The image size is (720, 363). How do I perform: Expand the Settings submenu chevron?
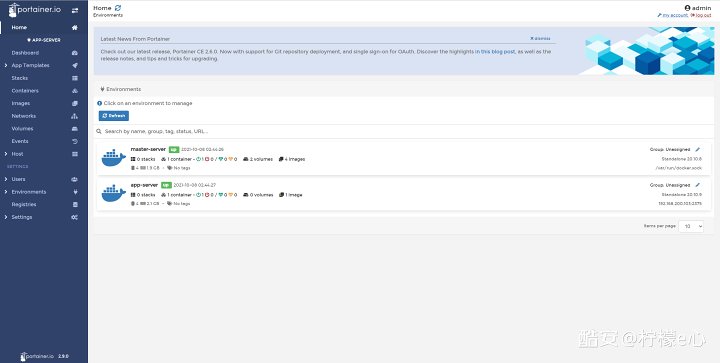pyautogui.click(x=6, y=217)
